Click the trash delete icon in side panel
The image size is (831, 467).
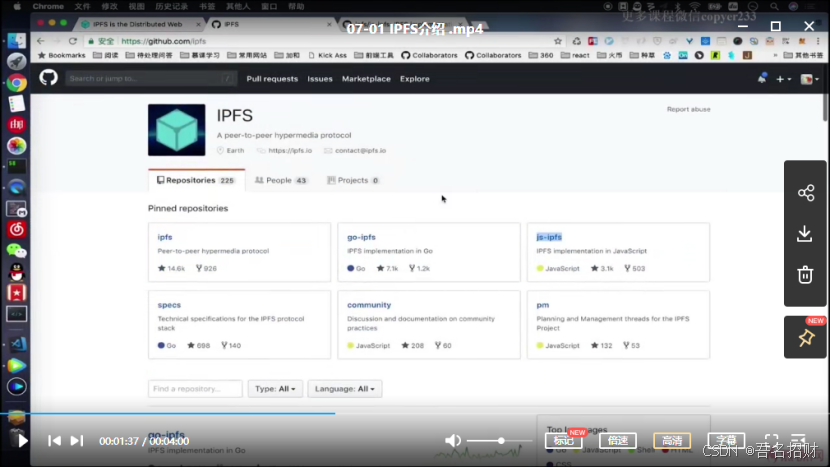(805, 275)
